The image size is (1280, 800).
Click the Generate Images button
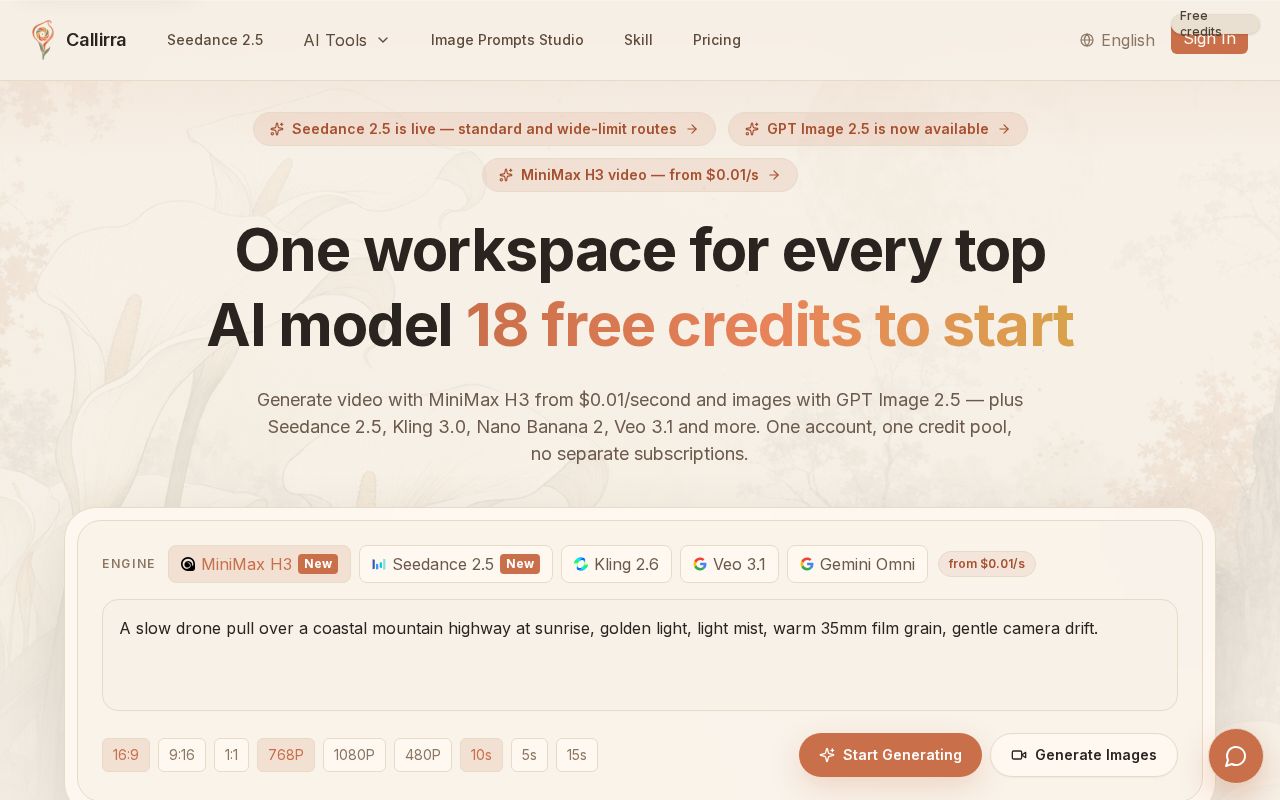click(1084, 755)
